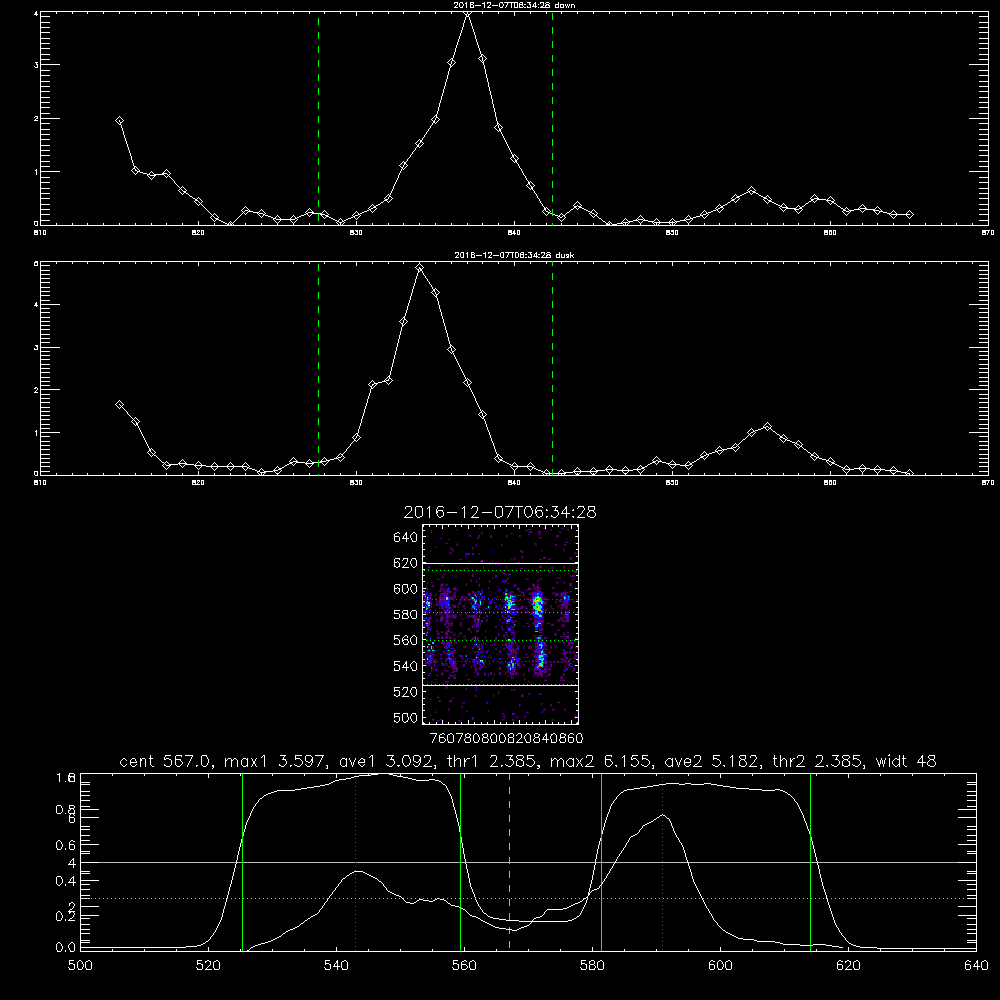This screenshot has height=1000, width=1000.
Task: Click the orange dashed center line in bottom plot
Action: click(509, 861)
